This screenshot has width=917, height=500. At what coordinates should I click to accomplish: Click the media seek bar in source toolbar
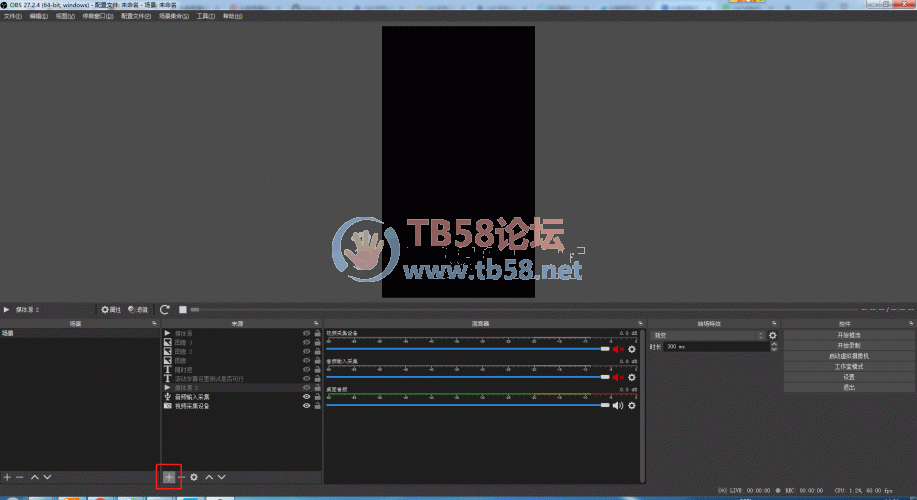[x=524, y=309]
